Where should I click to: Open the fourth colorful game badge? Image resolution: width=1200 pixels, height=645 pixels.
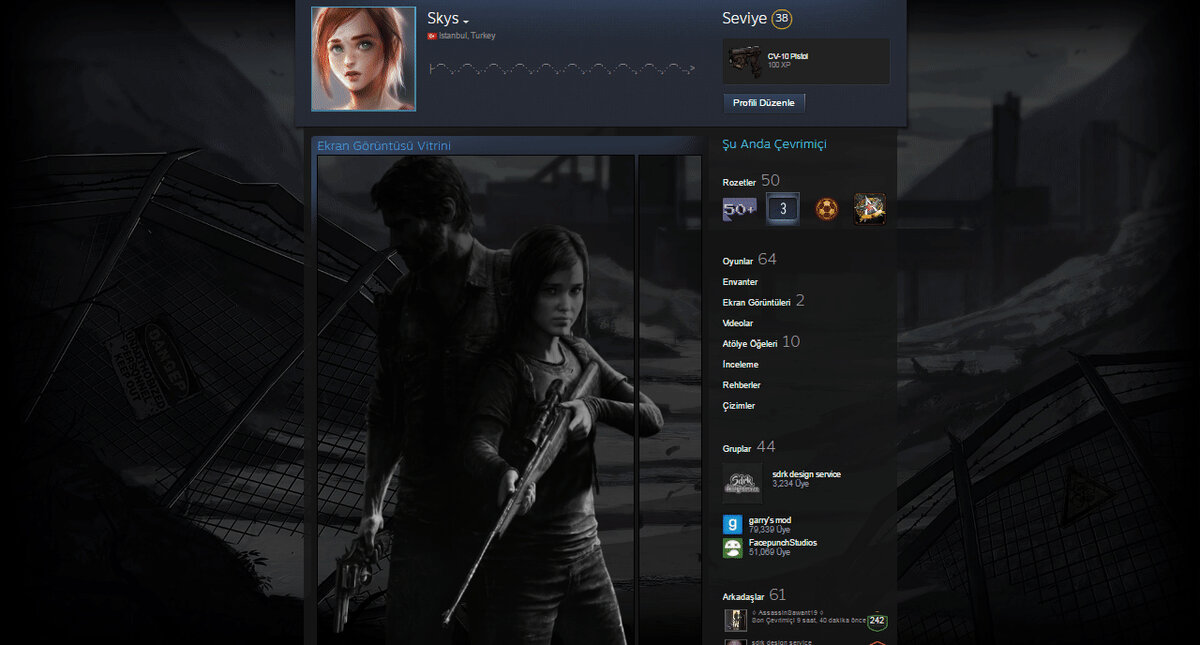point(869,209)
